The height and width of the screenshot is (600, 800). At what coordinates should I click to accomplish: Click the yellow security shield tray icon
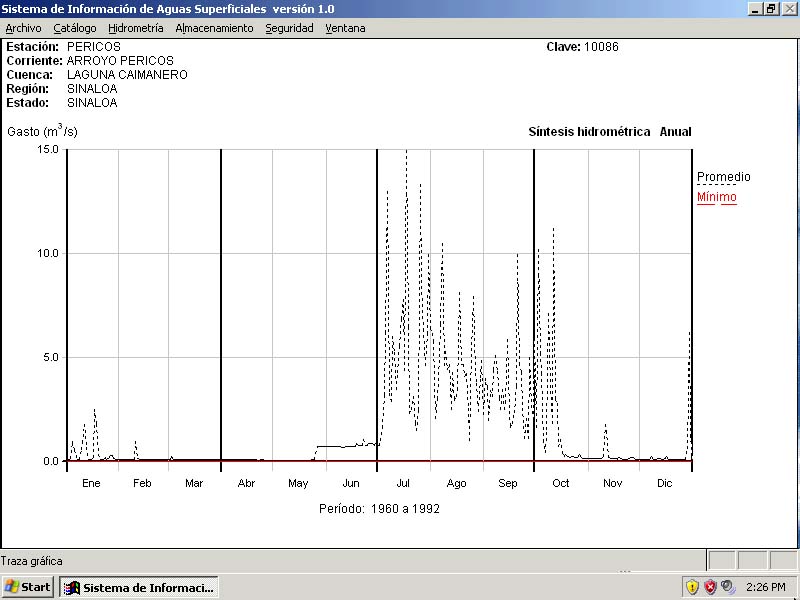pyautogui.click(x=691, y=587)
